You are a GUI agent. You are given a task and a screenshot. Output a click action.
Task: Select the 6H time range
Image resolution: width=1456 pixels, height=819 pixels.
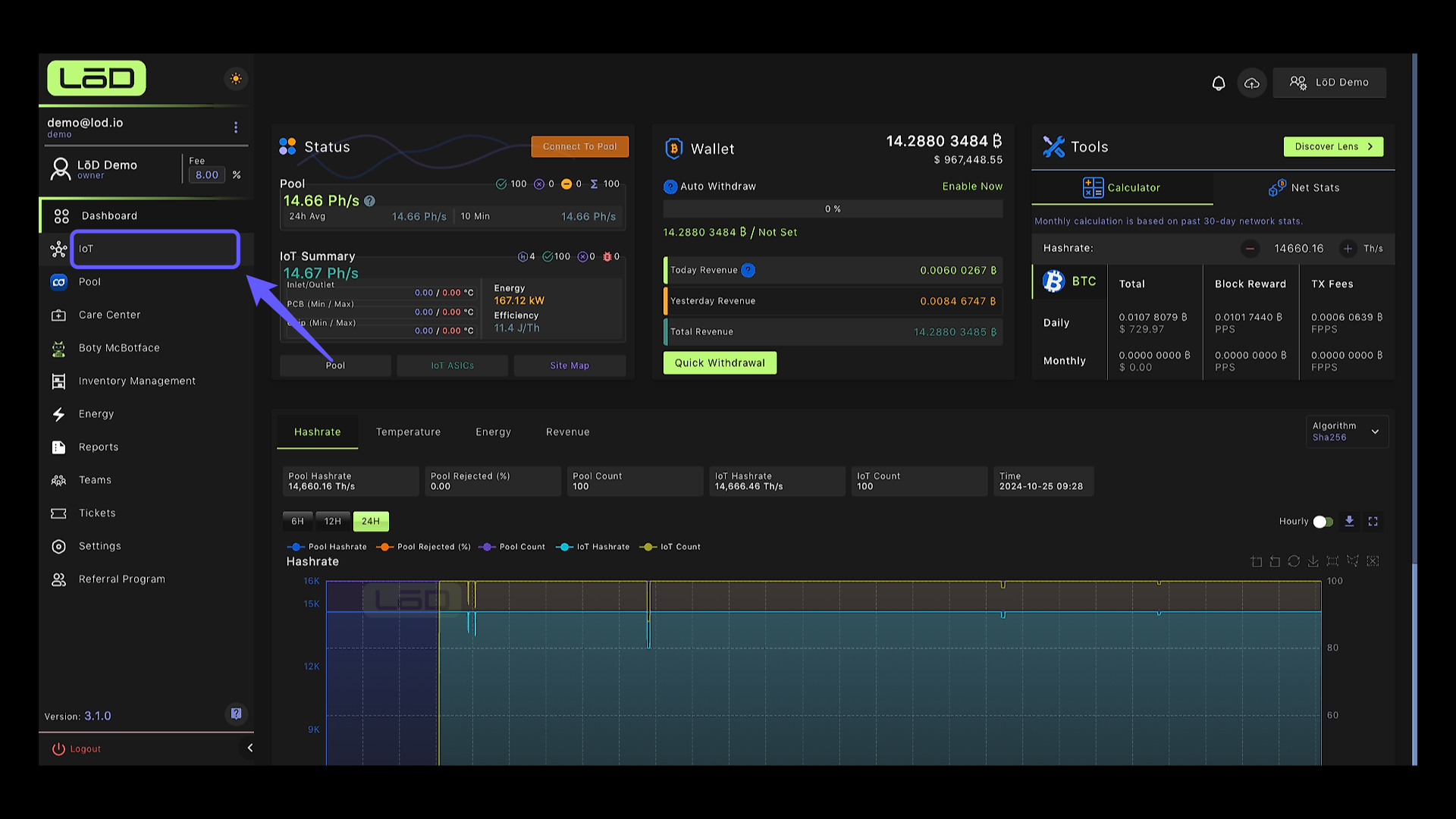pyautogui.click(x=297, y=522)
